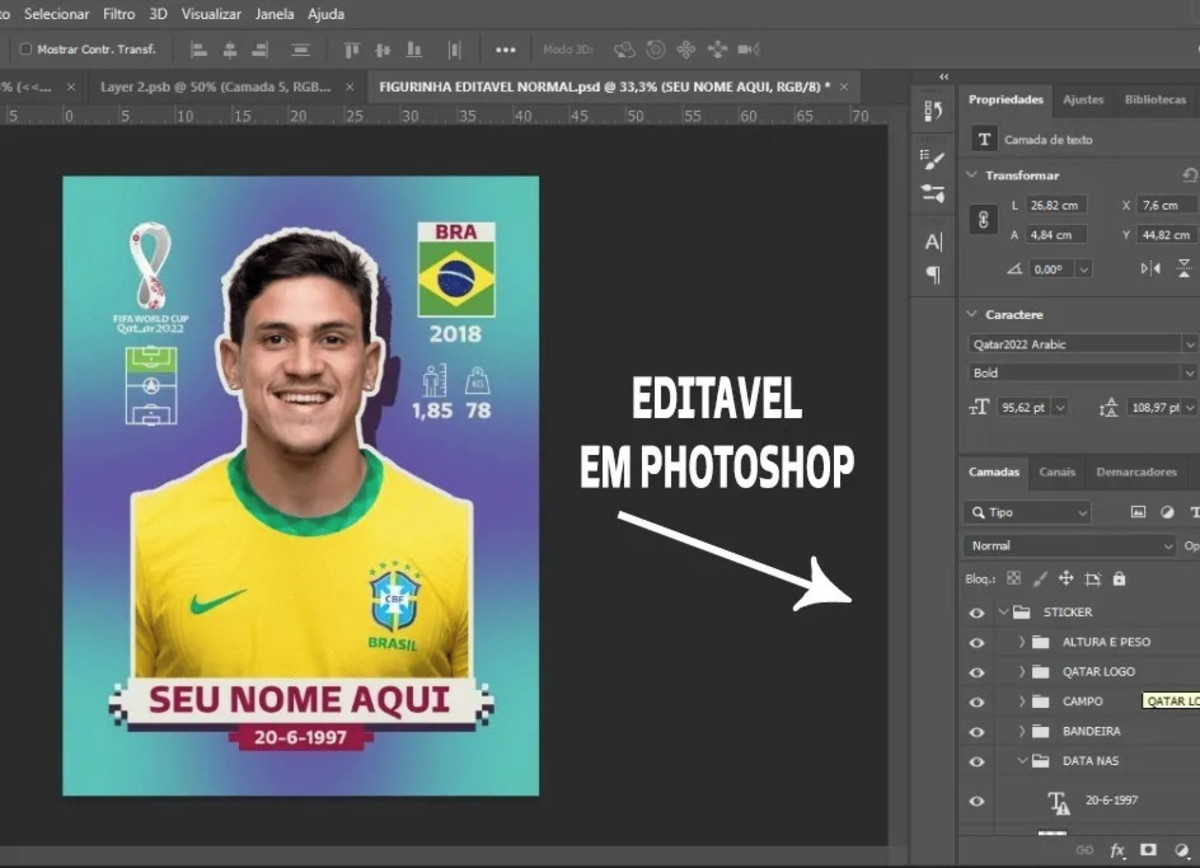Switch to the Bibliotecas tab

[1155, 100]
